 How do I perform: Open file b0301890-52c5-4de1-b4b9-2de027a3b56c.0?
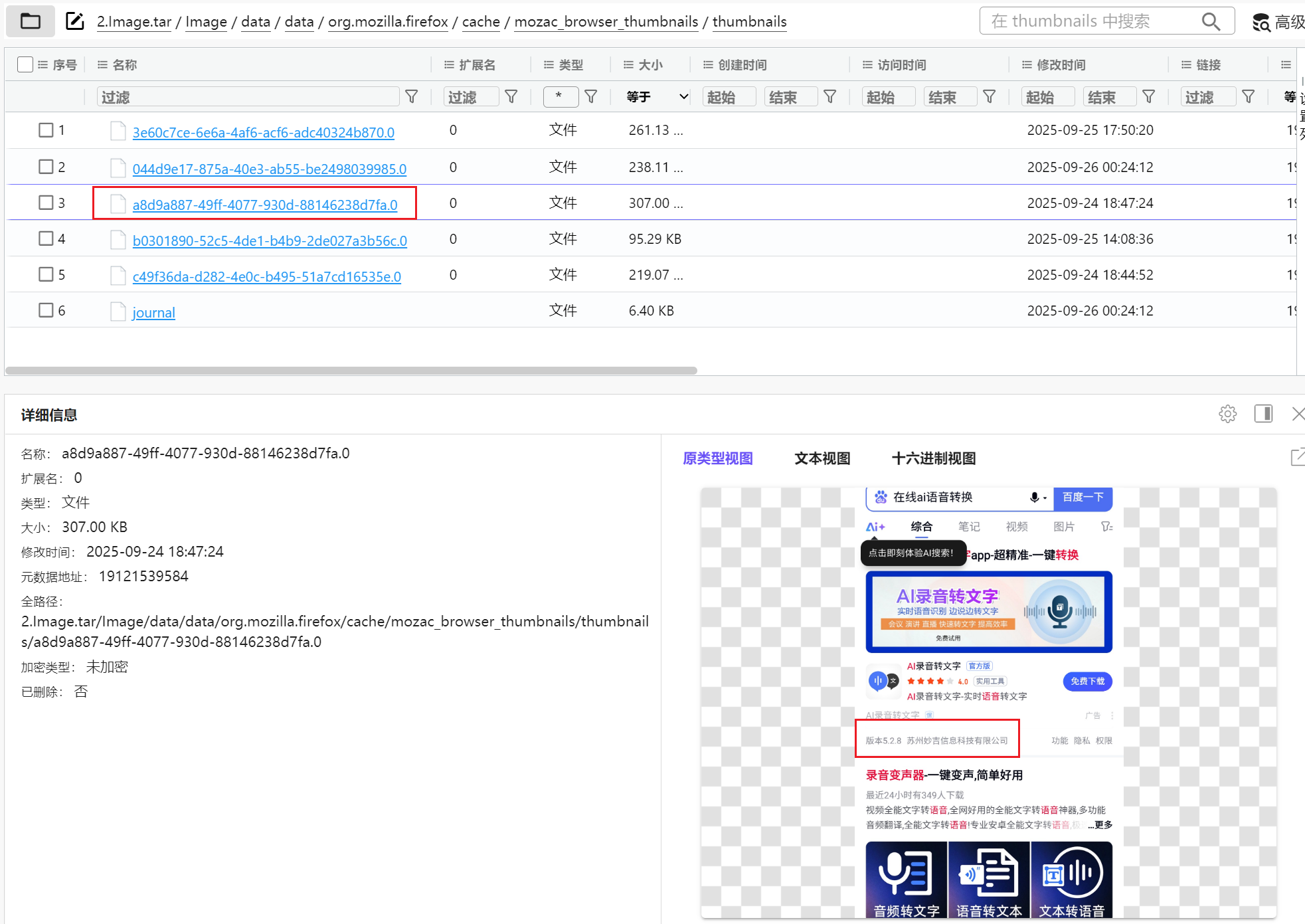click(270, 240)
